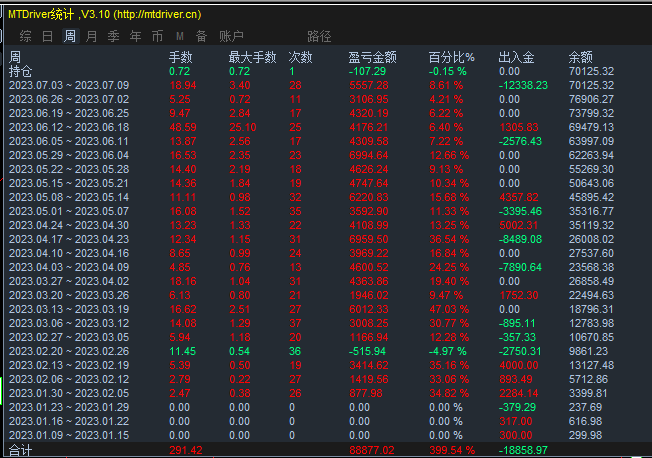Click the trade count value 37
Viewport: 652px width, 458px height.
(x=295, y=323)
